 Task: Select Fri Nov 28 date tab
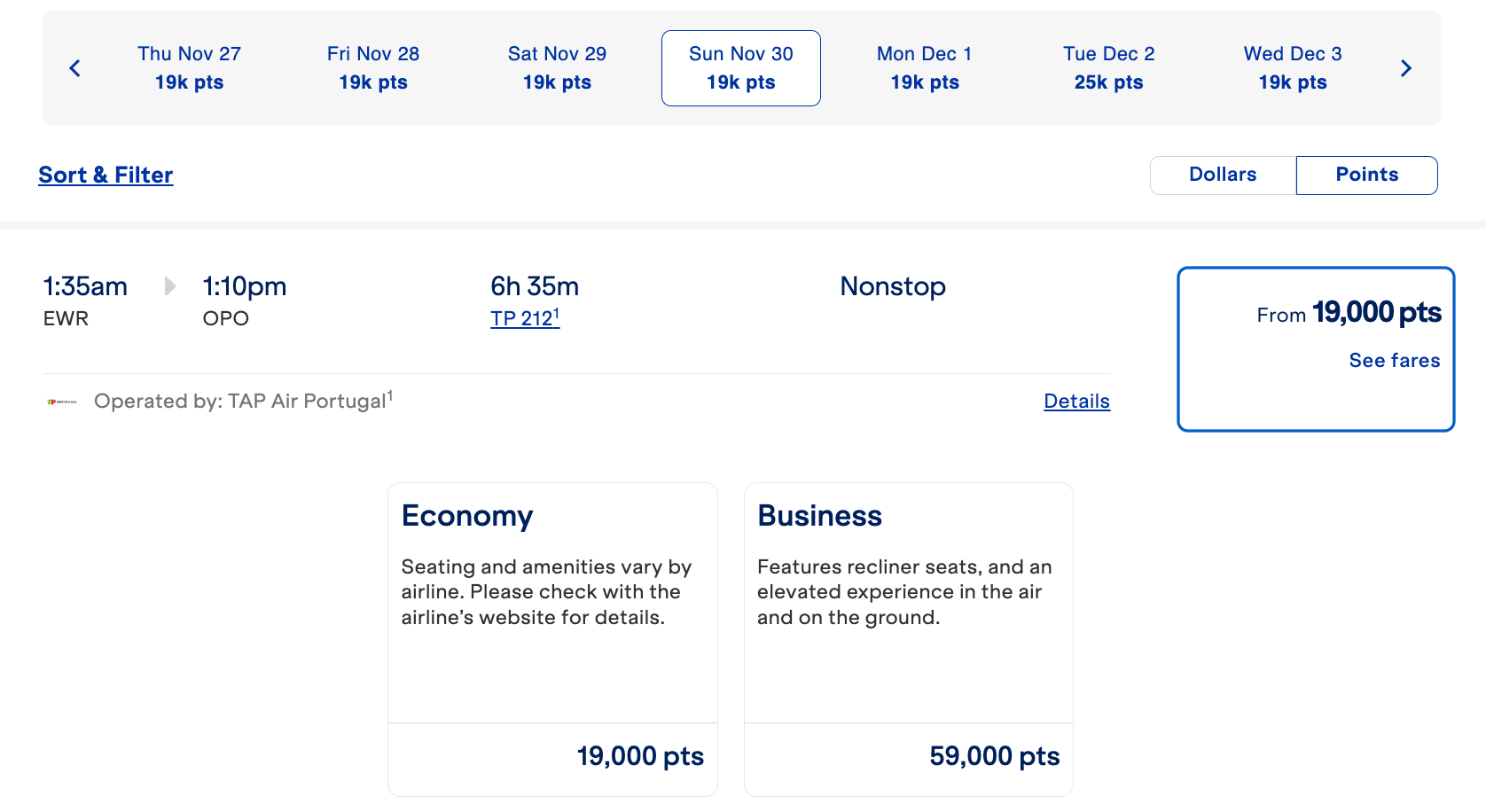[372, 68]
